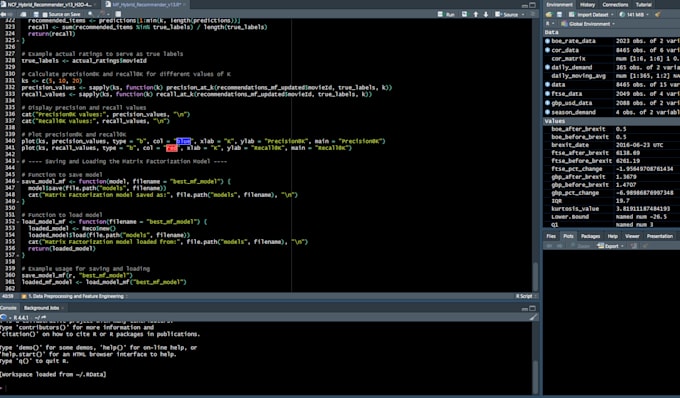Click the blue color swatch in code
This screenshot has width=680, height=398.
coord(183,141)
